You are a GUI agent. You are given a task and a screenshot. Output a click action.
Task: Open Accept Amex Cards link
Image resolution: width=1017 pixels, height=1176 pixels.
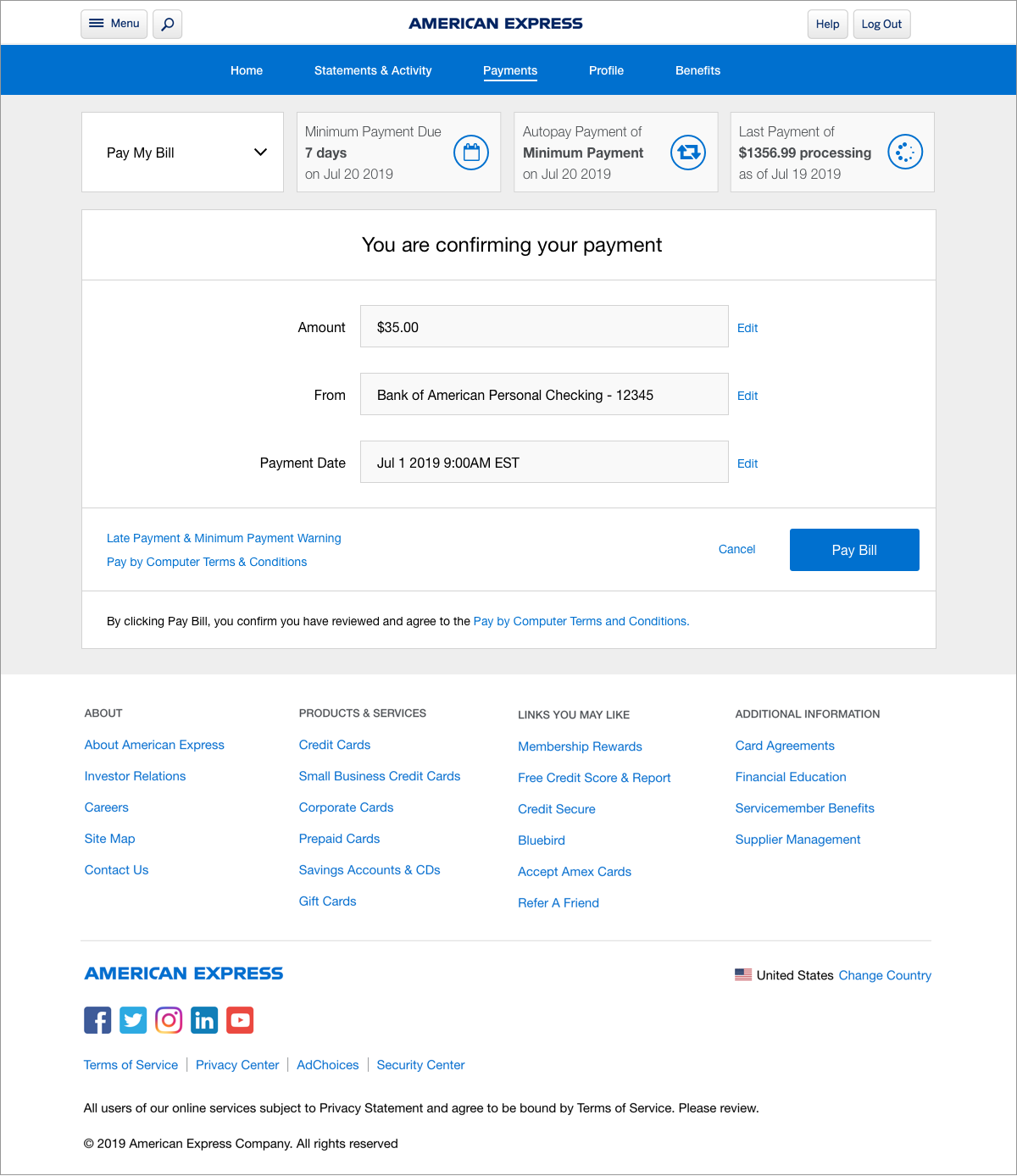[575, 872]
